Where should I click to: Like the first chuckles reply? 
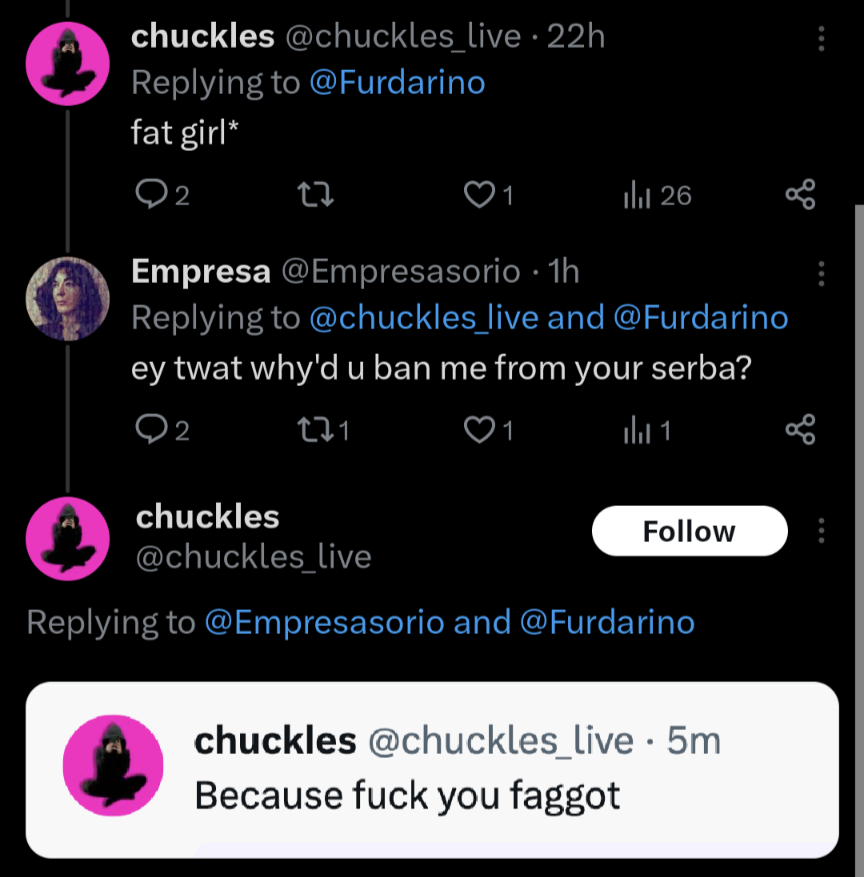[x=481, y=195]
